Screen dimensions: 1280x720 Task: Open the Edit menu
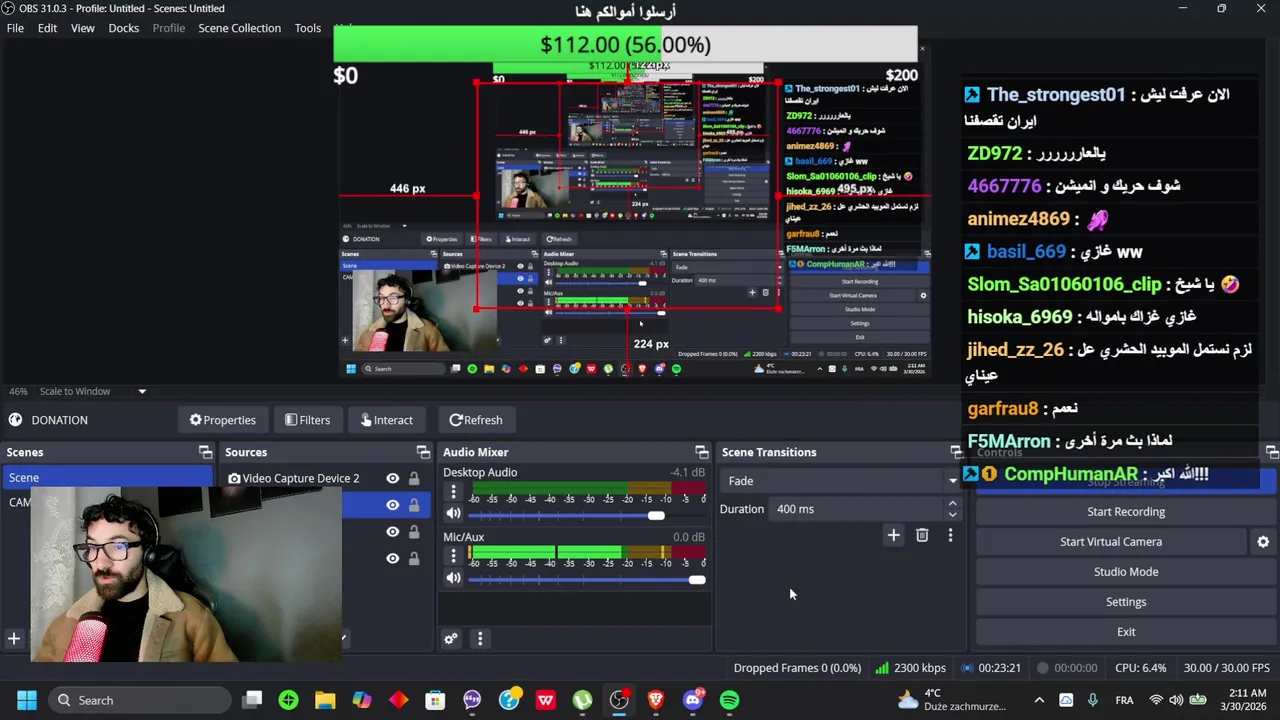pos(47,28)
